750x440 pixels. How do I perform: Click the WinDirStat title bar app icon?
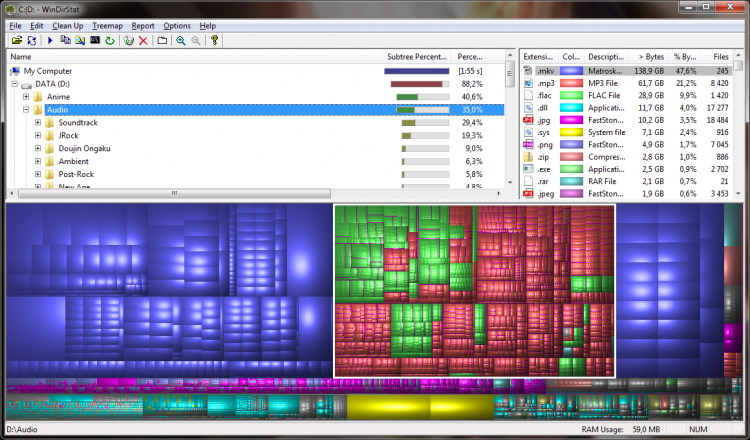(9, 9)
